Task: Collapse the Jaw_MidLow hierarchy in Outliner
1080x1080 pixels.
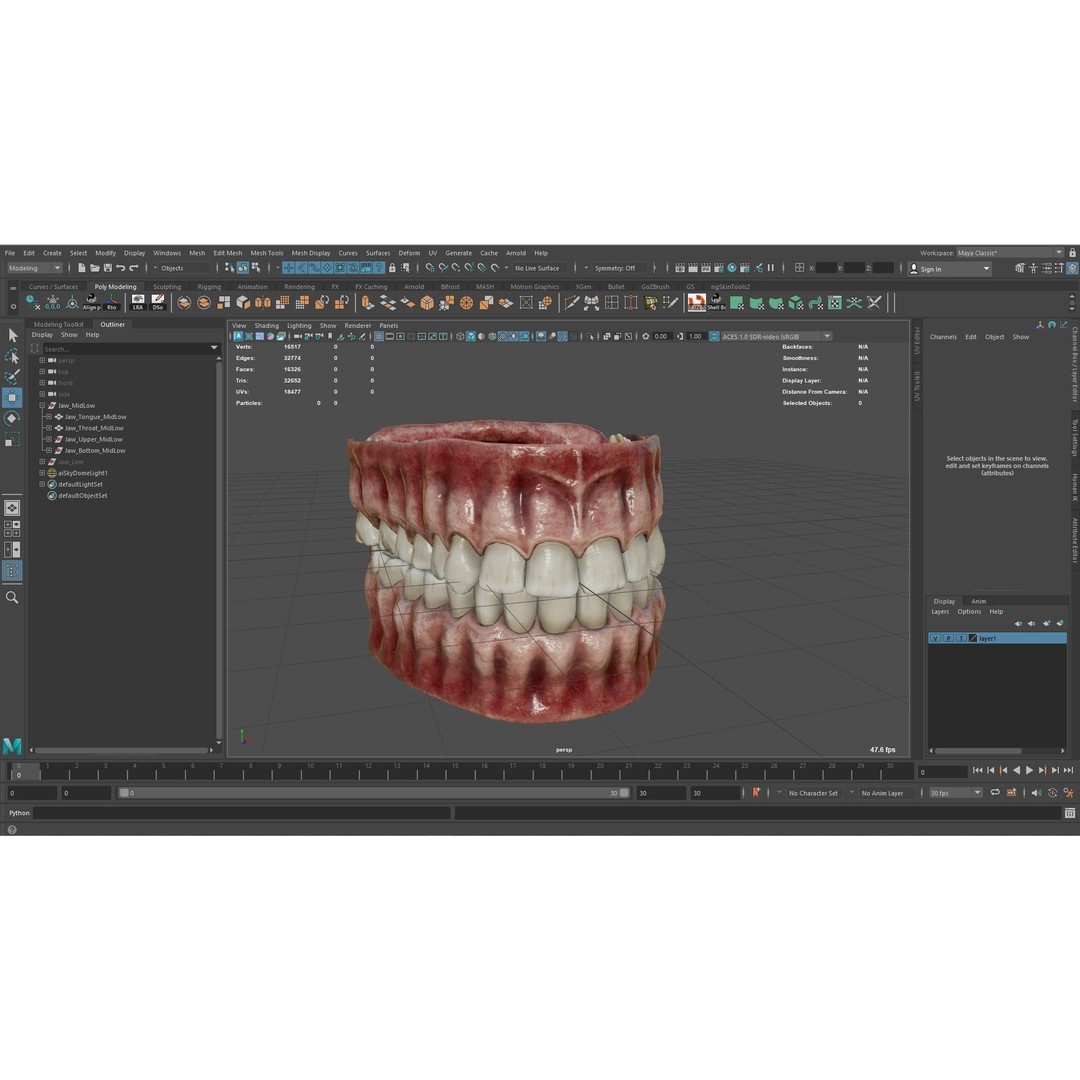Action: pyautogui.click(x=41, y=405)
